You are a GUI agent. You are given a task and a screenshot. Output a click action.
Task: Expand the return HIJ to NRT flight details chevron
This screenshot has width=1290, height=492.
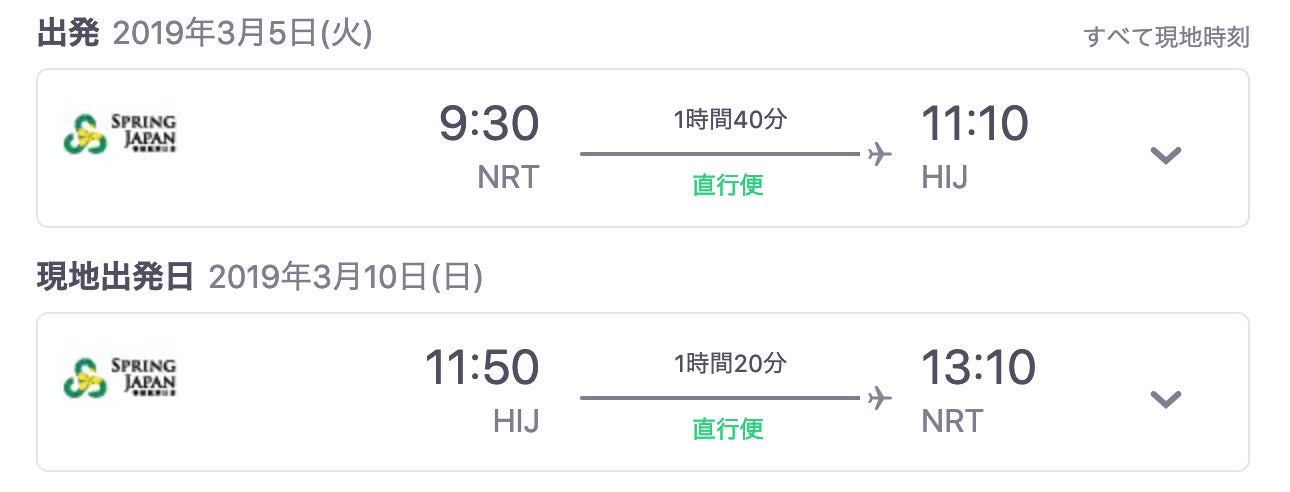[x=1166, y=399]
